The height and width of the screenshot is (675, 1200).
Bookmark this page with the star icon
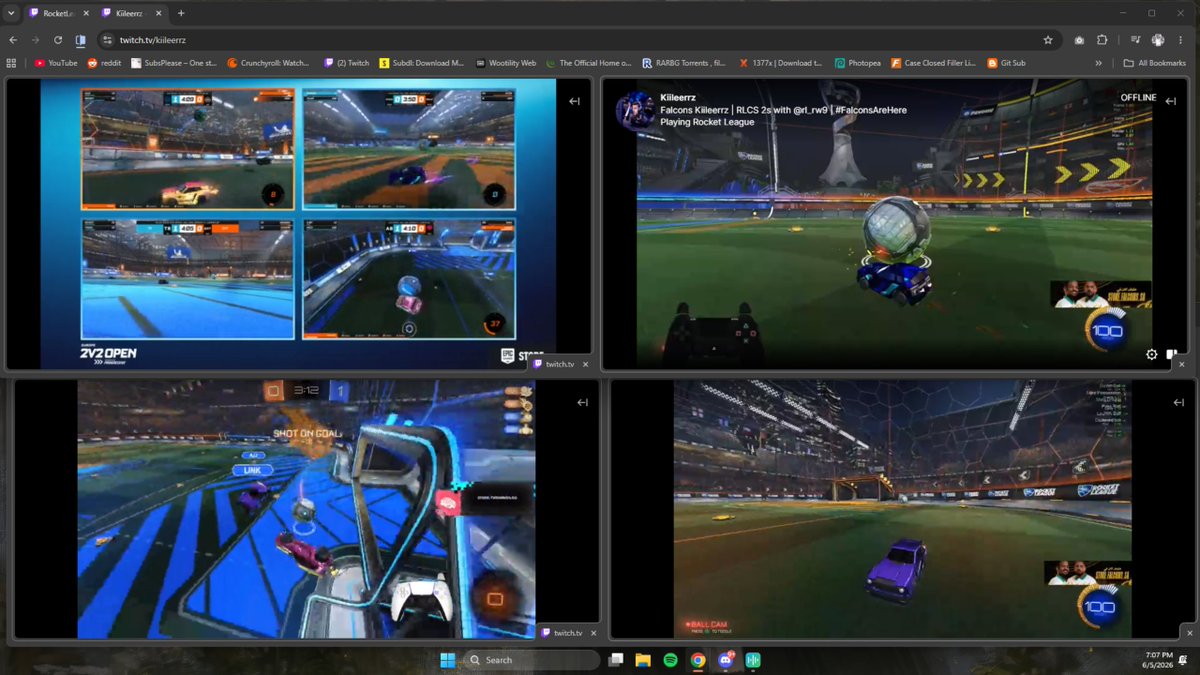[1047, 40]
